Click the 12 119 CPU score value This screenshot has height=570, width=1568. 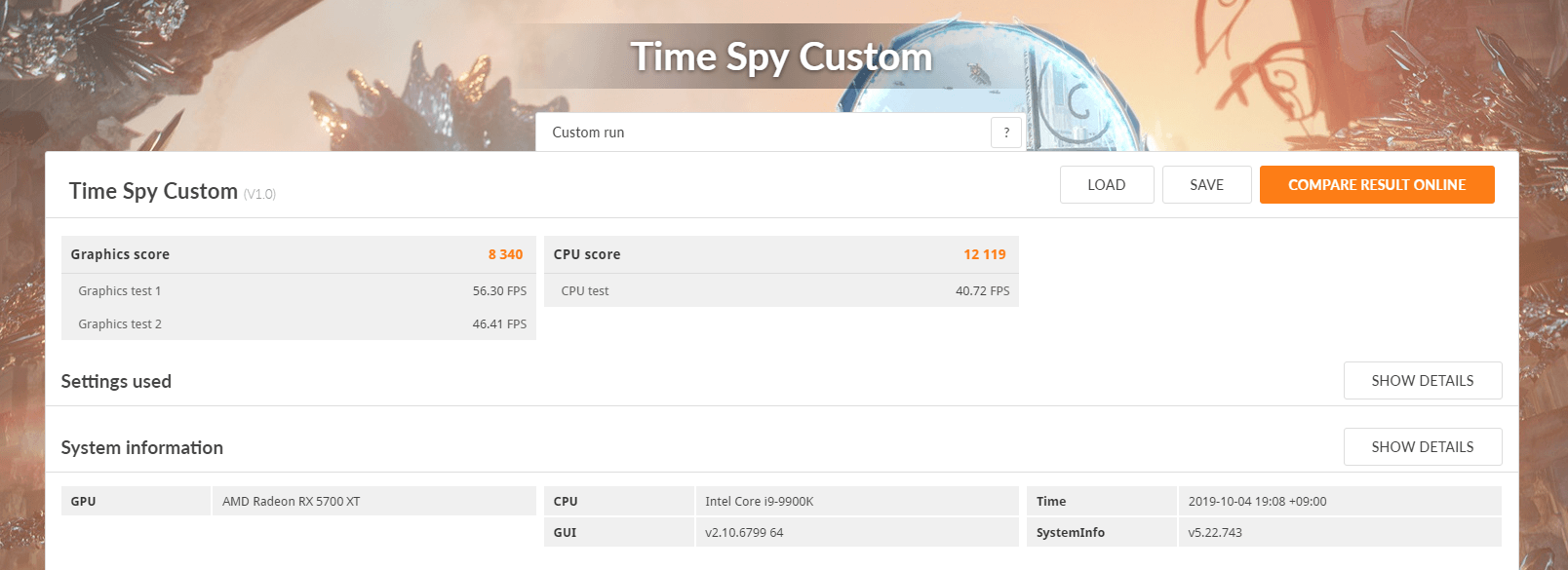pyautogui.click(x=985, y=254)
